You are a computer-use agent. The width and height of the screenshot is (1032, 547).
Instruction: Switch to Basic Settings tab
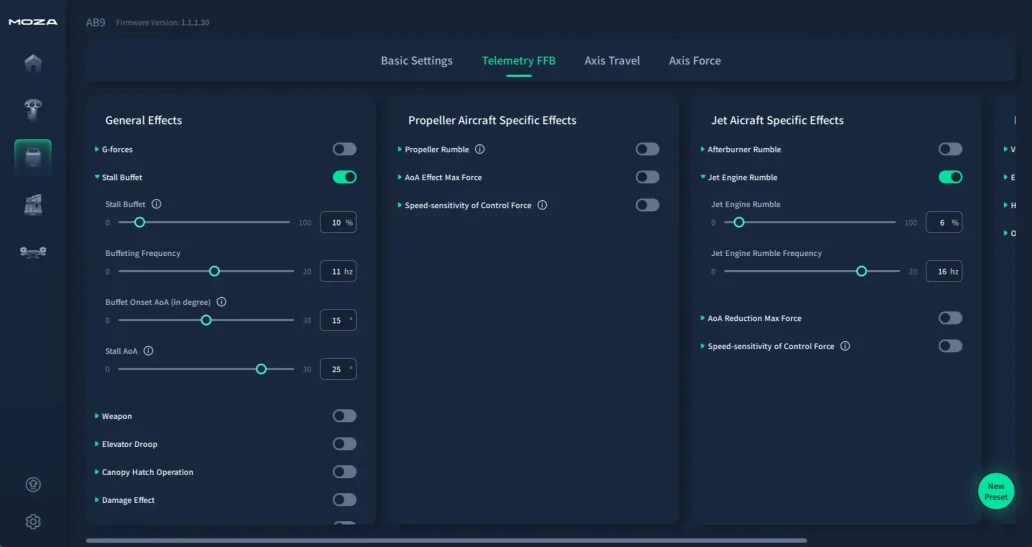[417, 61]
